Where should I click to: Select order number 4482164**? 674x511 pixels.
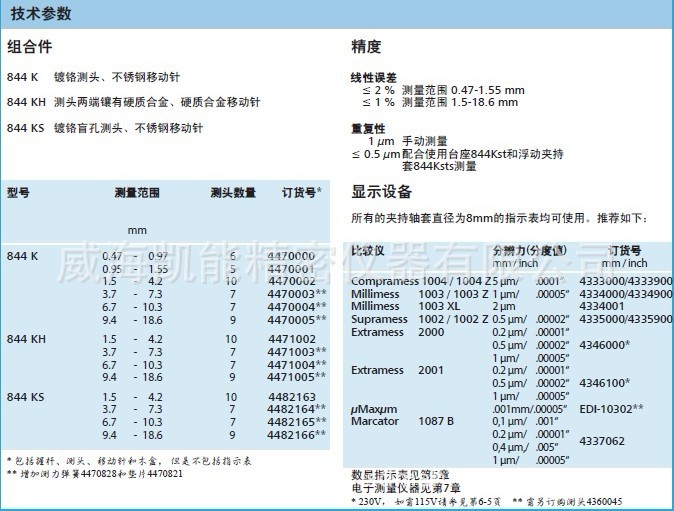click(297, 409)
